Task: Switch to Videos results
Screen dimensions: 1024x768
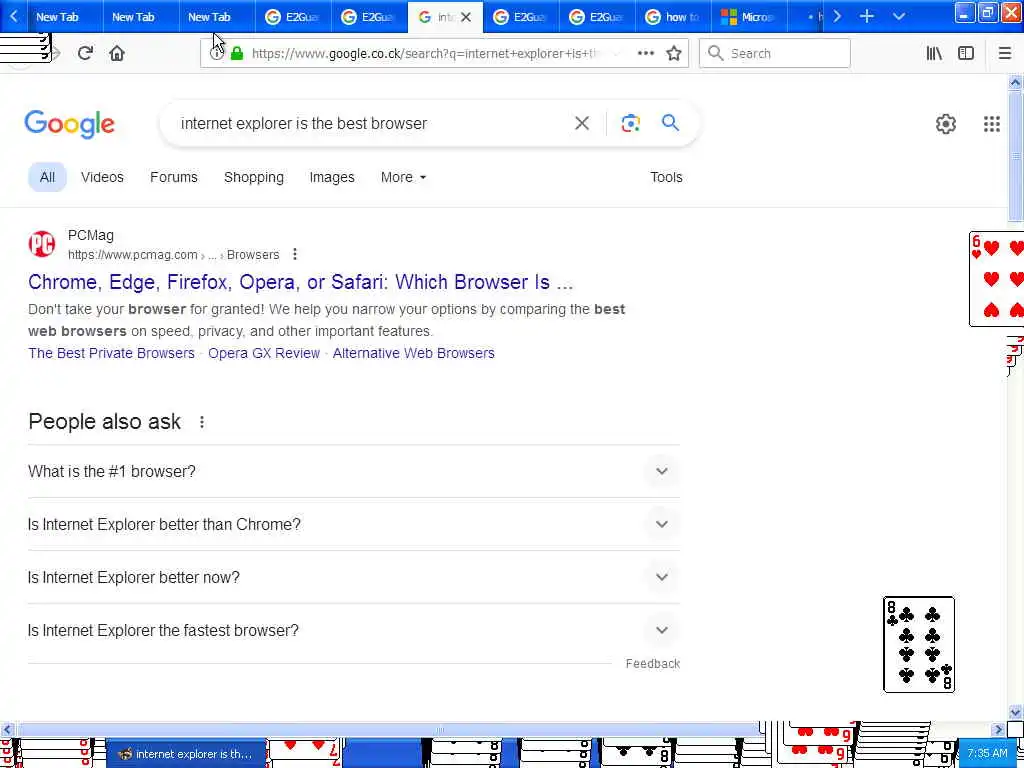Action: (x=102, y=177)
